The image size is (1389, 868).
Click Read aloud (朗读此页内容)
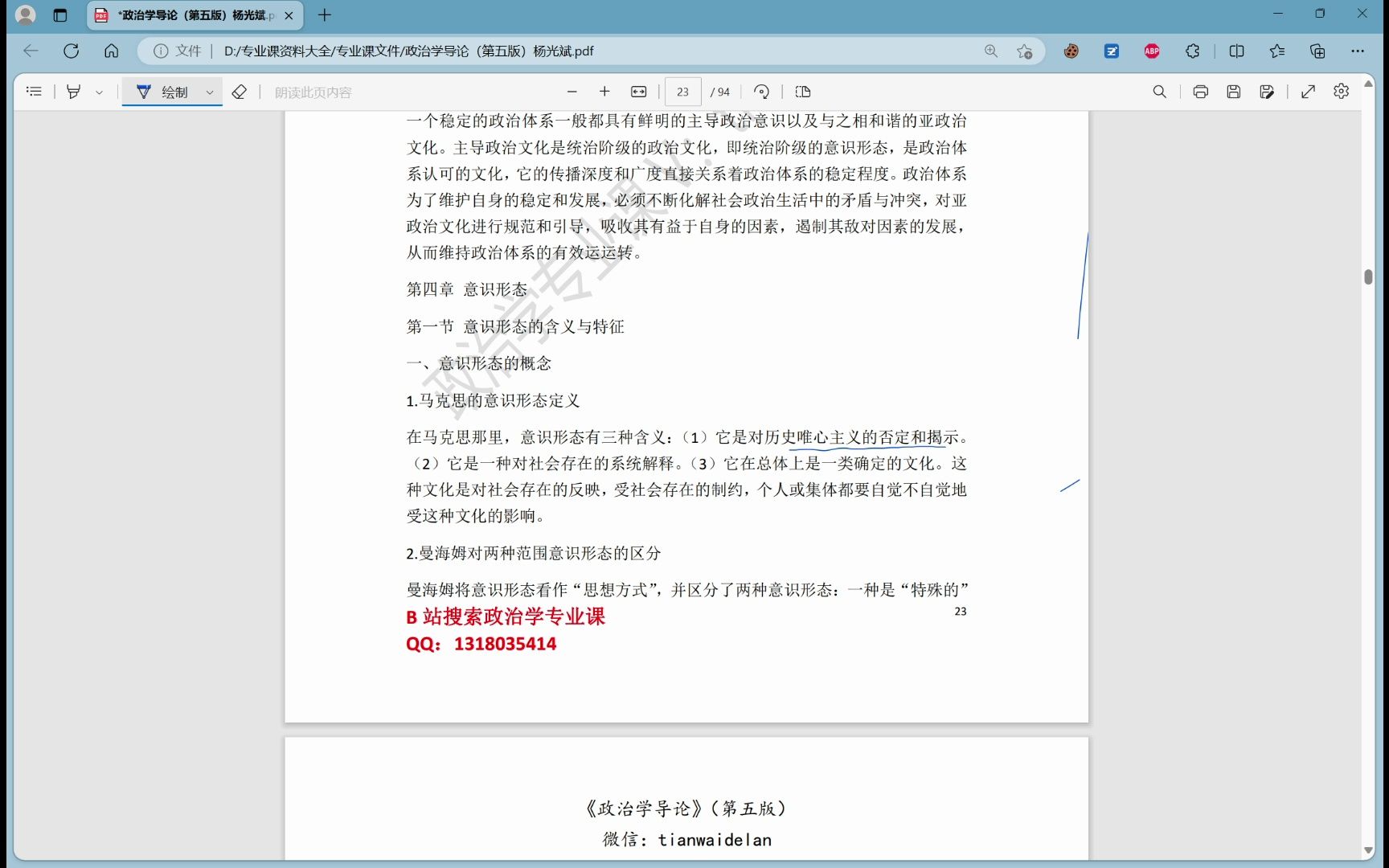click(313, 92)
